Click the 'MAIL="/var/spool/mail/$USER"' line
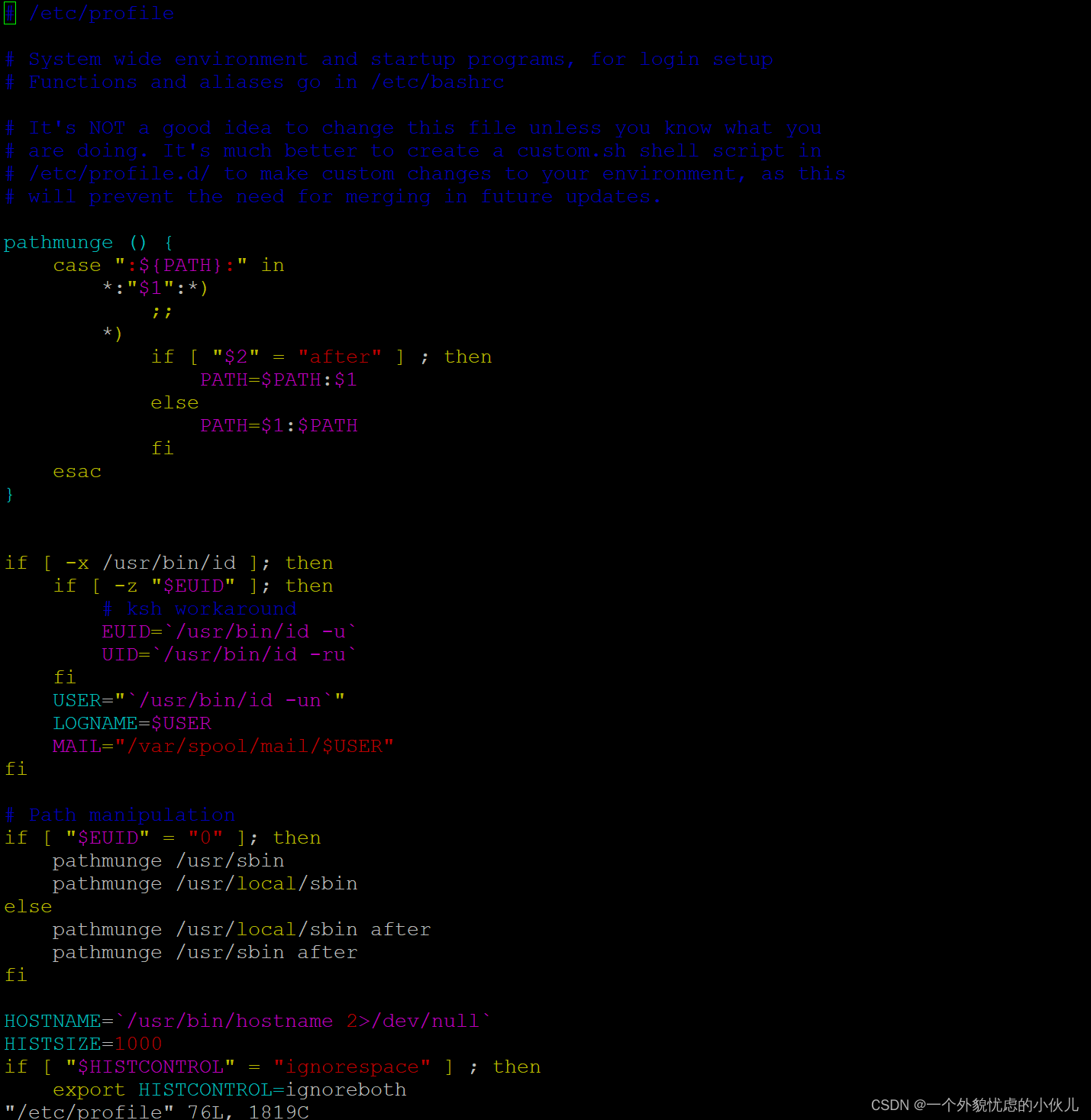 click(x=223, y=747)
